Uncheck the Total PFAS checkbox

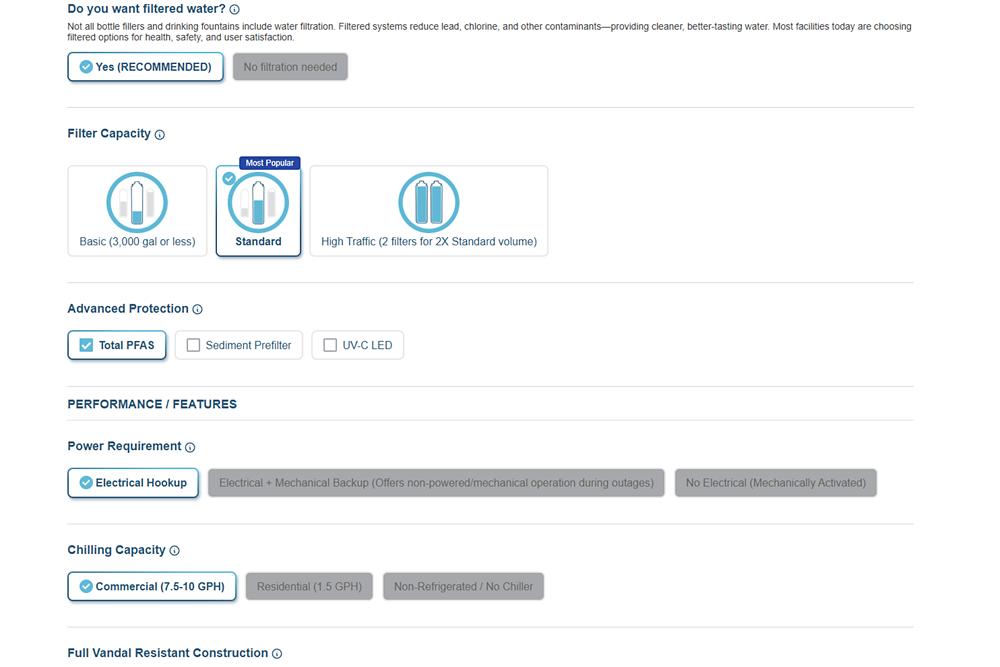coord(86,345)
